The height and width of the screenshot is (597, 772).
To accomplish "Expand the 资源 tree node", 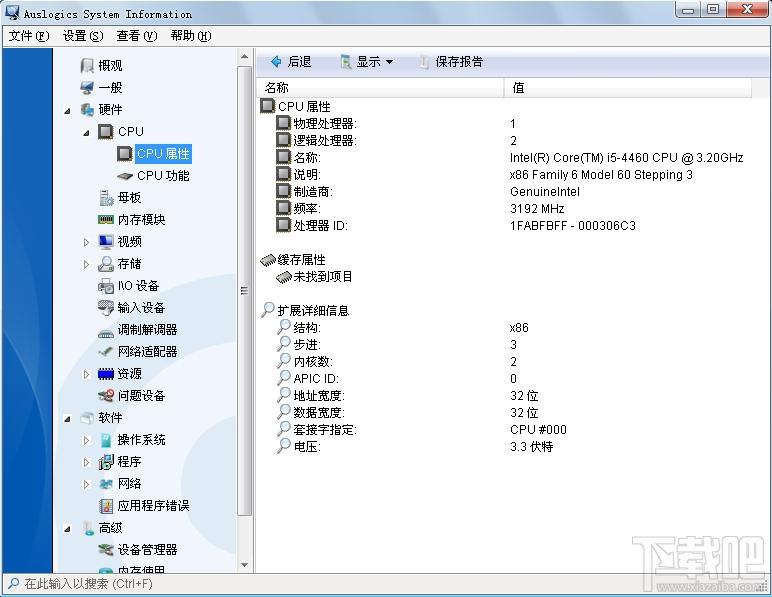I will coord(86,375).
